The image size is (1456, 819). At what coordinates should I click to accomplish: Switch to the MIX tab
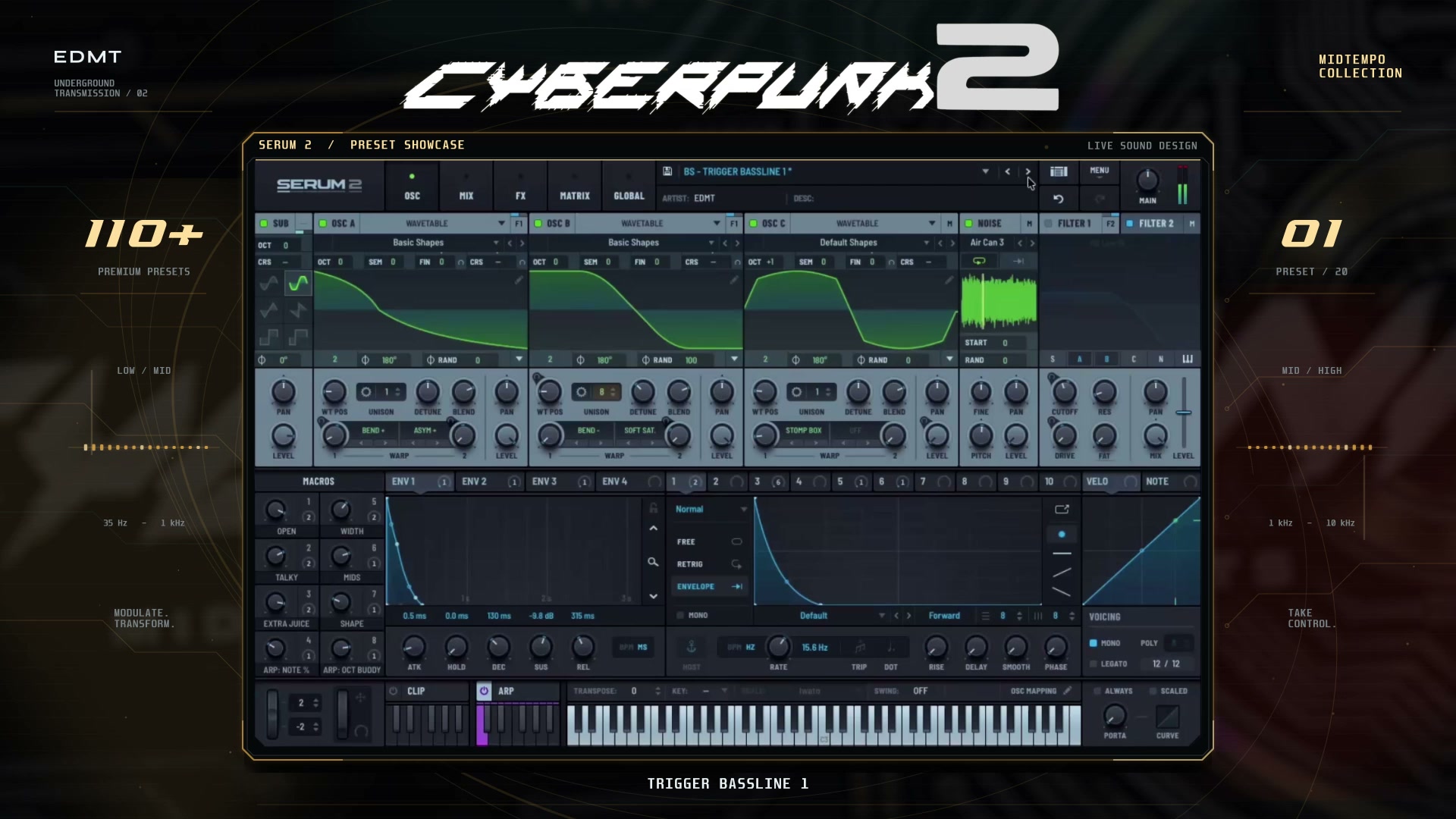[466, 186]
